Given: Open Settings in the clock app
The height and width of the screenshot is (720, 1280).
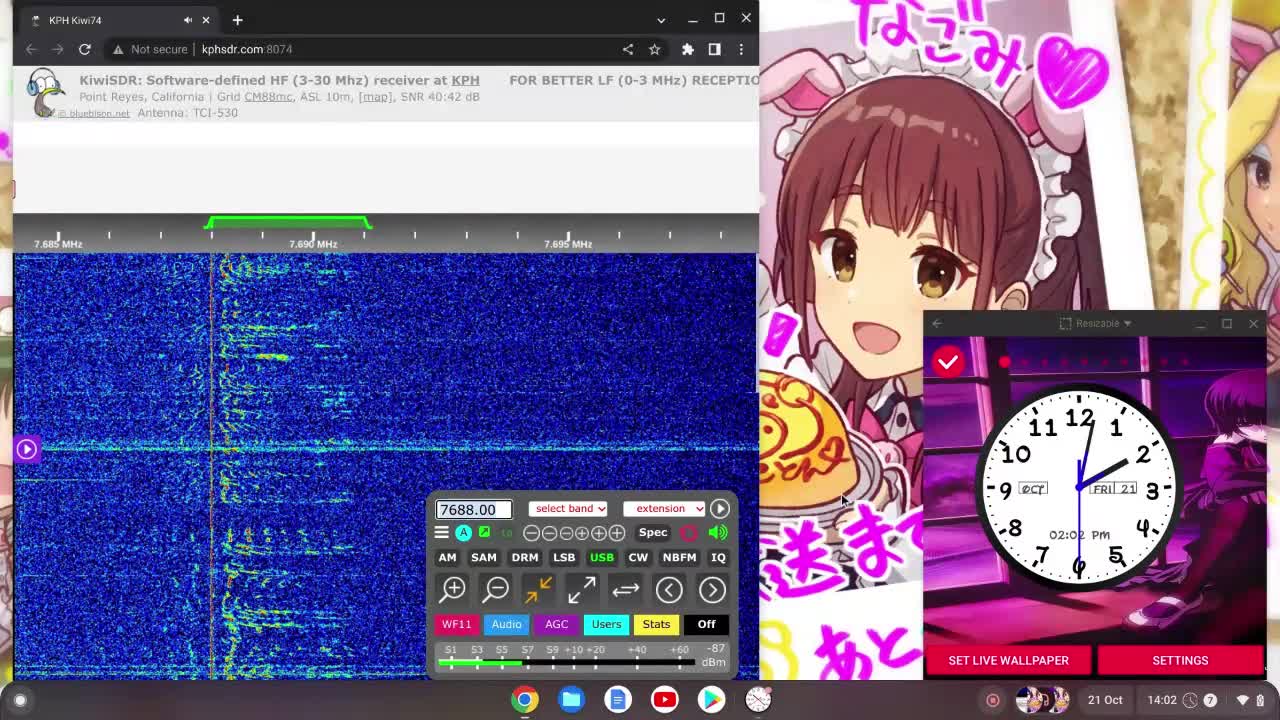Looking at the screenshot, I should click(1180, 660).
